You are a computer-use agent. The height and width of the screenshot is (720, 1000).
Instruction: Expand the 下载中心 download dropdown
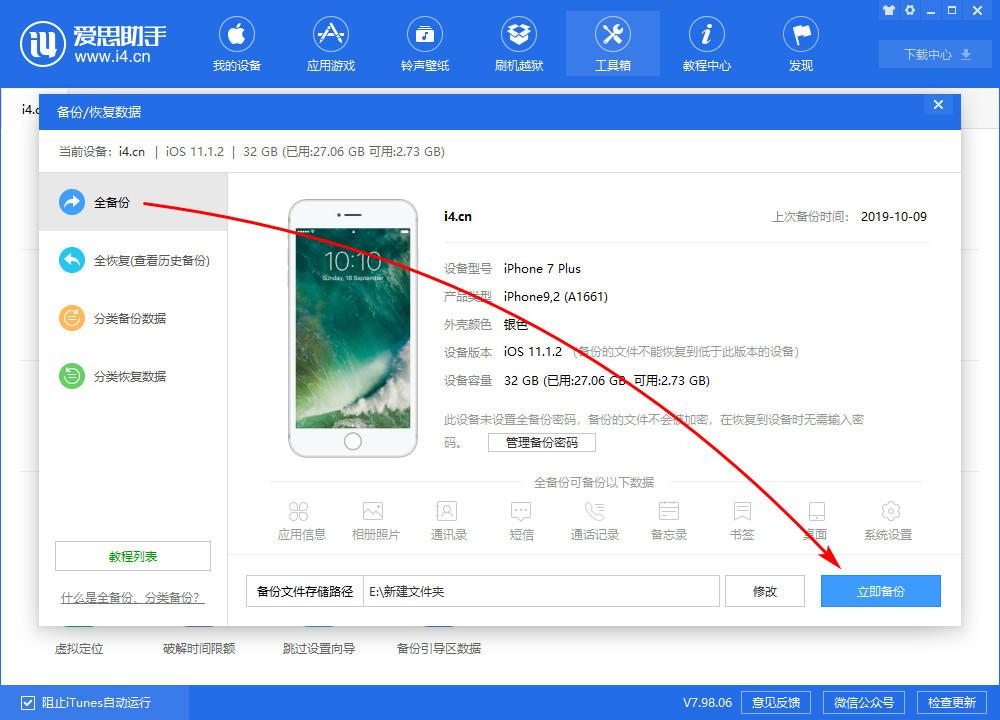[x=933, y=54]
